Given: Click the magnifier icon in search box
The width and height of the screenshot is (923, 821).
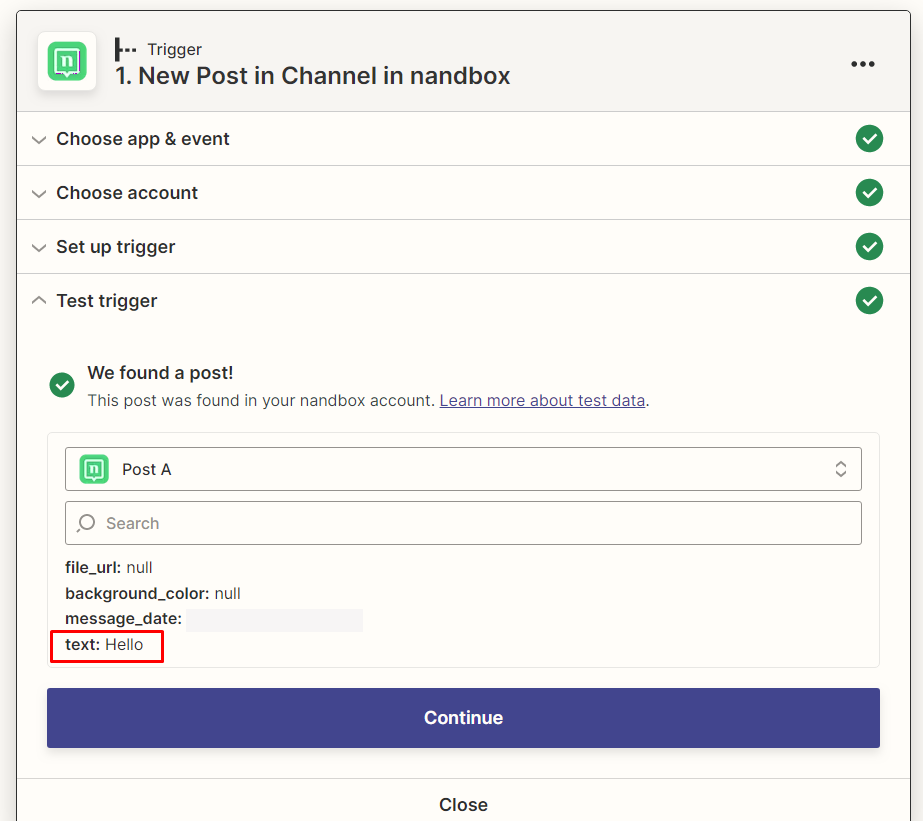Looking at the screenshot, I should (87, 523).
